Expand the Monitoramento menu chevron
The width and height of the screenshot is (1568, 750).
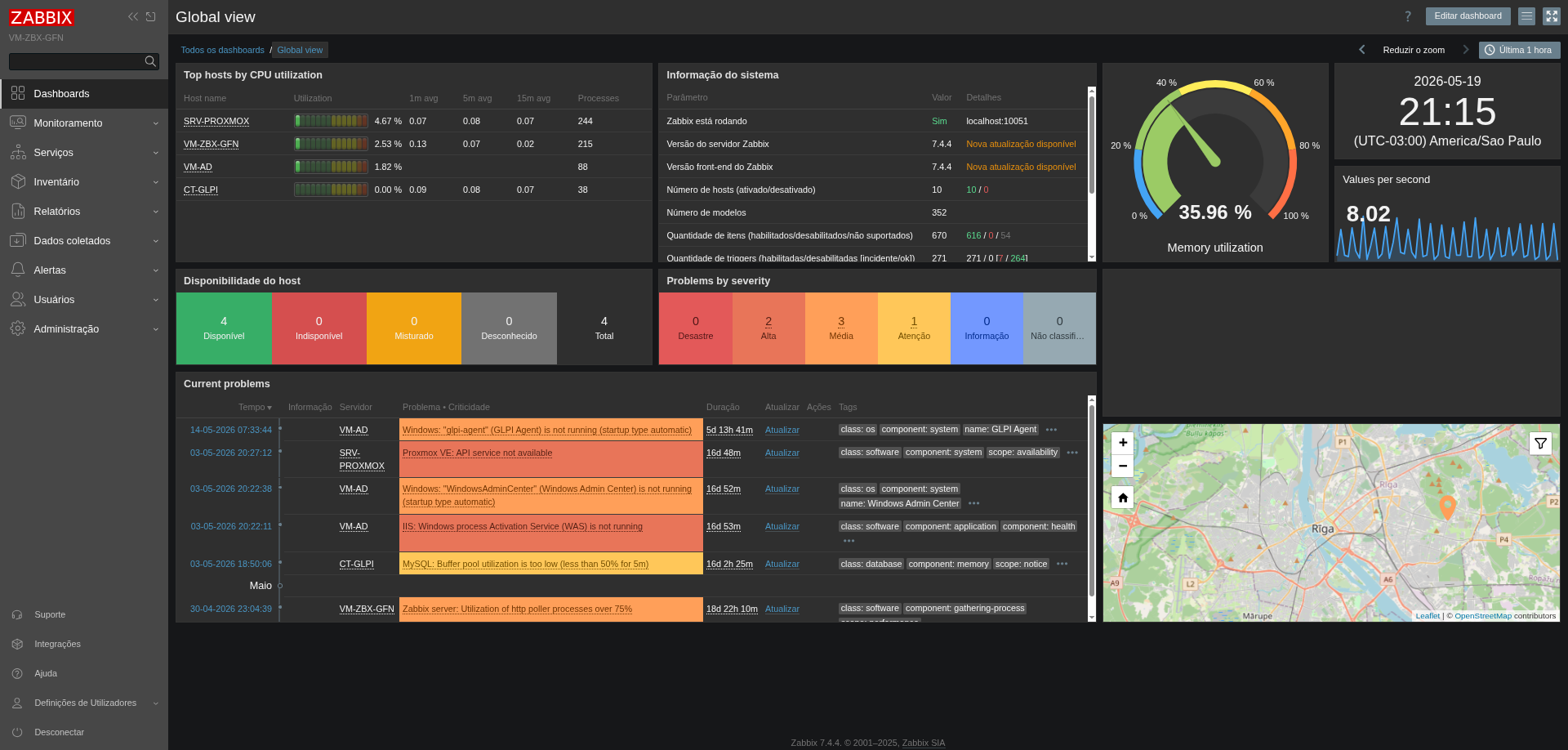pyautogui.click(x=155, y=123)
